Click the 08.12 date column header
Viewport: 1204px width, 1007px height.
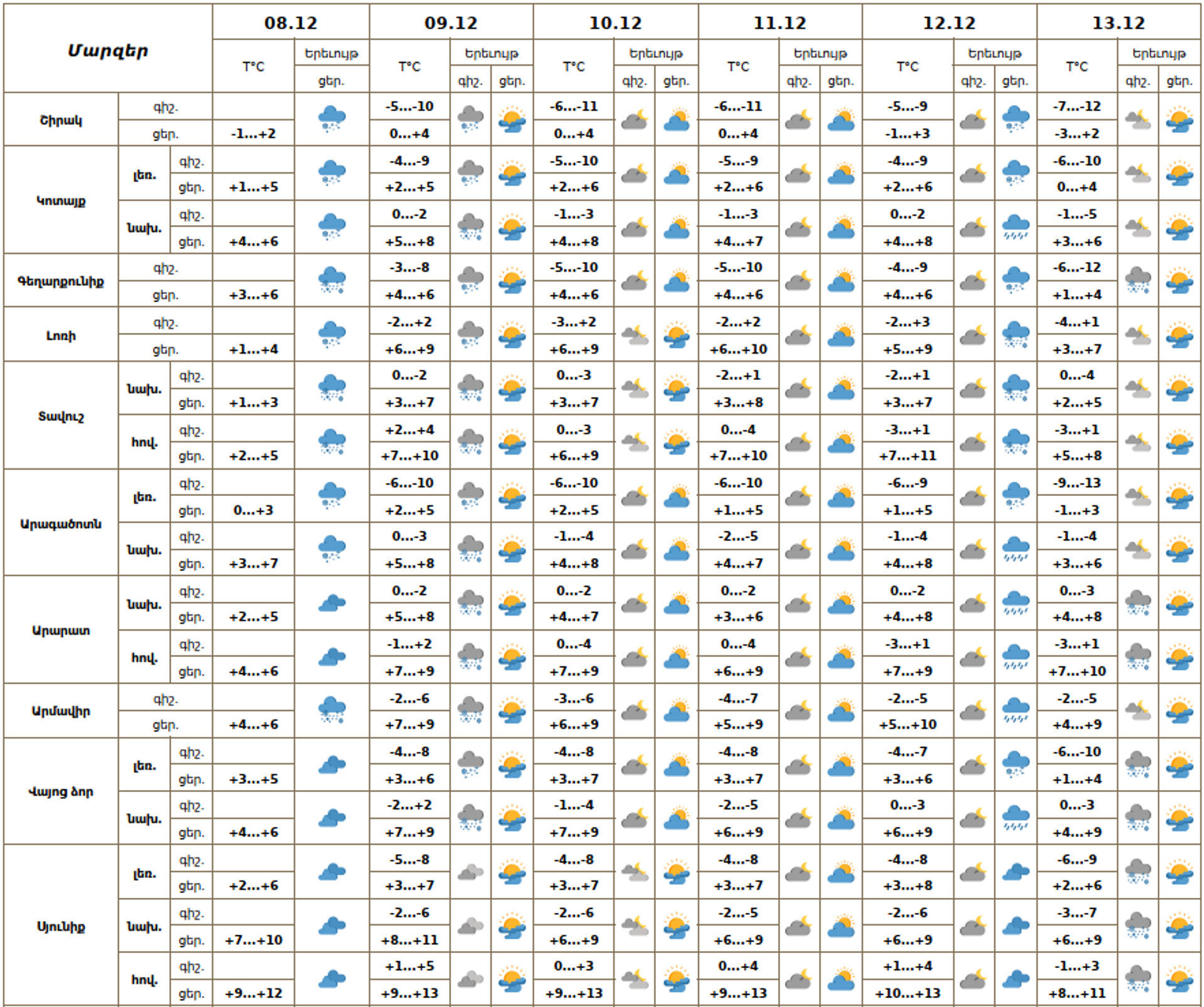(x=291, y=23)
